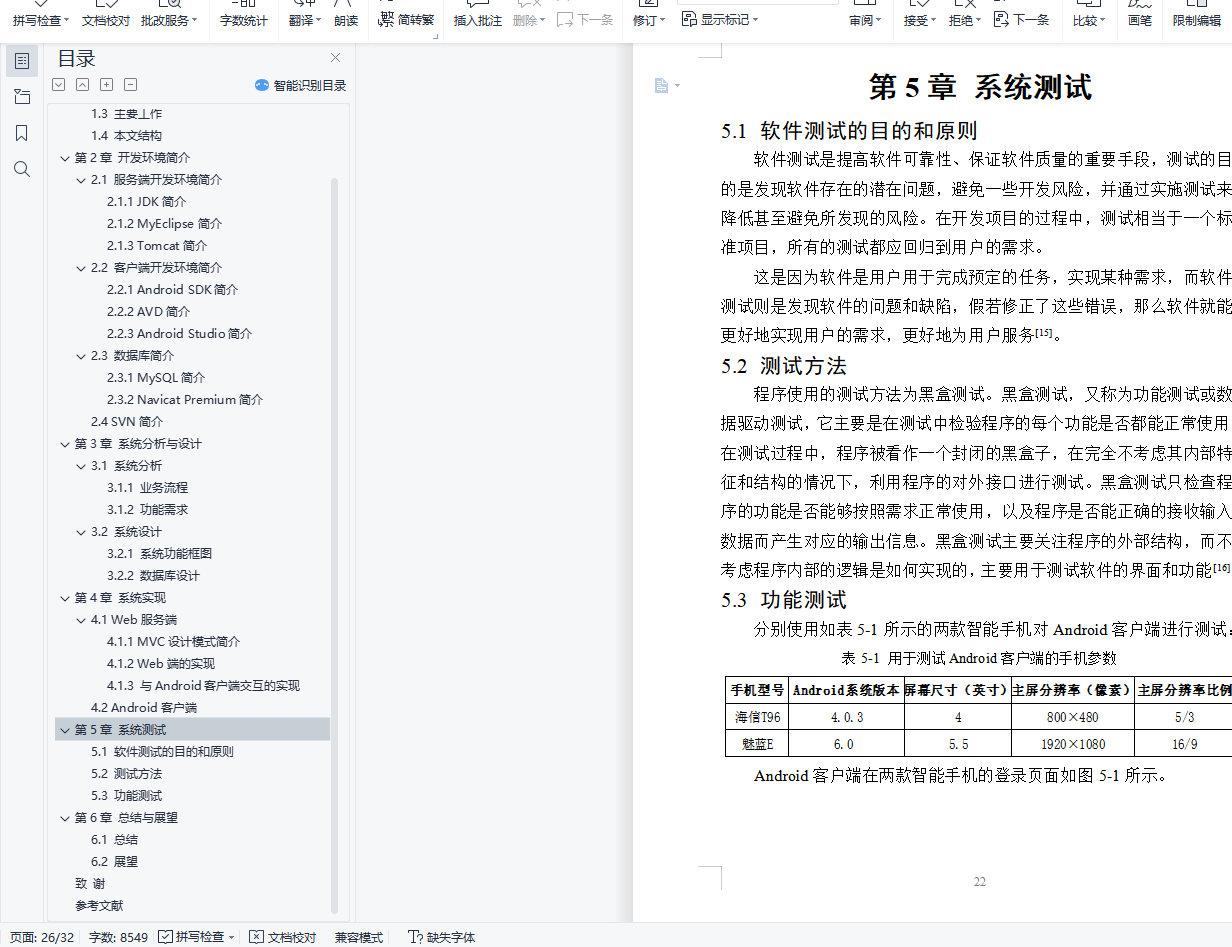Click the 海信T96 table cell
1232x947 pixels.
click(757, 717)
